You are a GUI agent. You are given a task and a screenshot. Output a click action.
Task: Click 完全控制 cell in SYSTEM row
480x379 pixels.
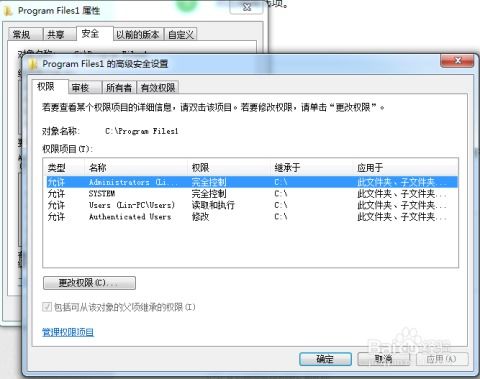click(x=209, y=194)
